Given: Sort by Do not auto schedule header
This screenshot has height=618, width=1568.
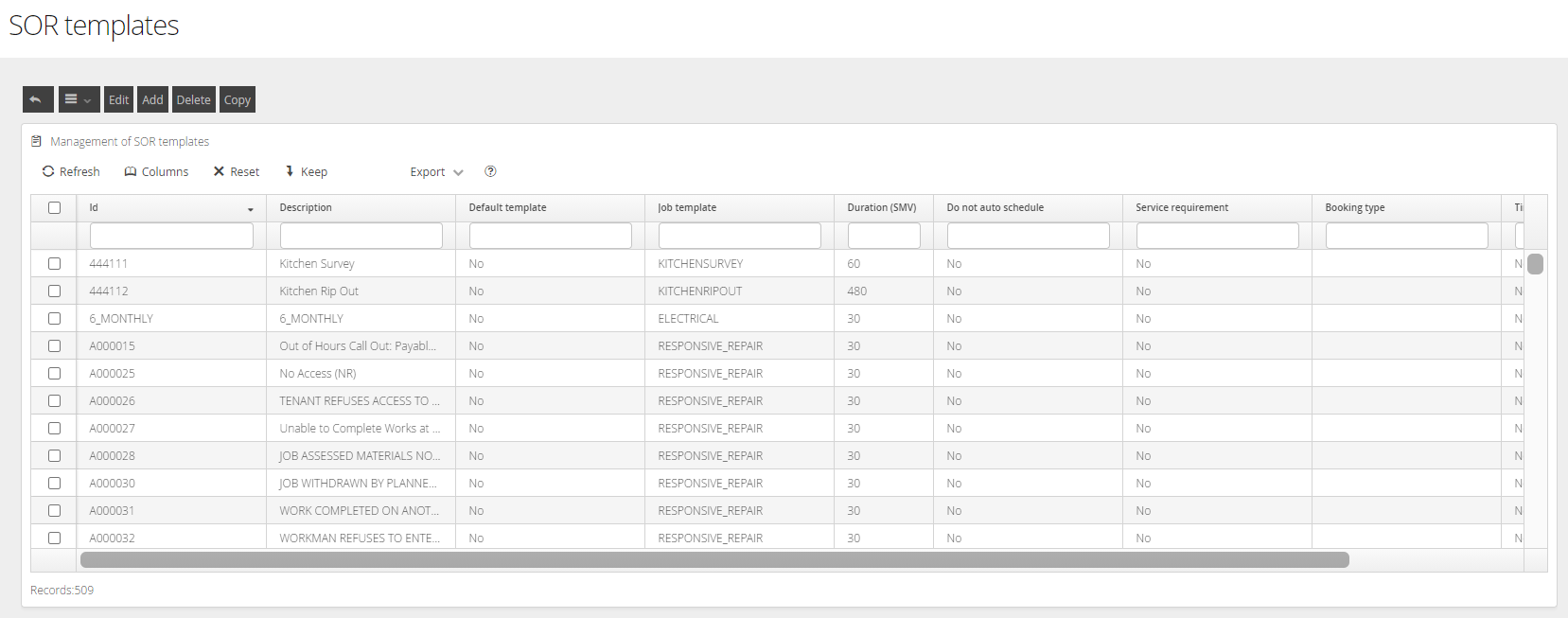Looking at the screenshot, I should 1028,207.
